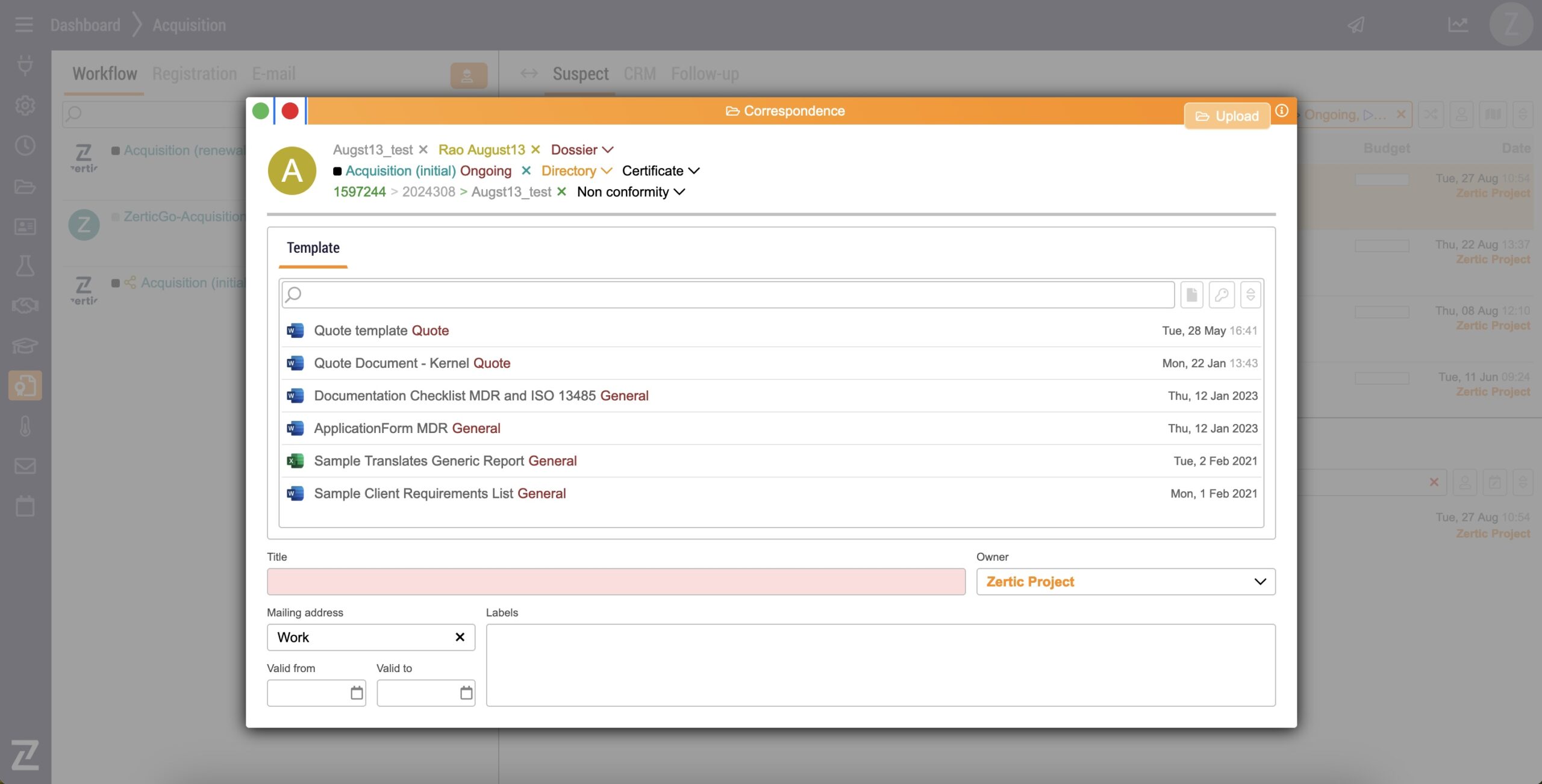Open the Valid from calendar picker

pyautogui.click(x=357, y=692)
